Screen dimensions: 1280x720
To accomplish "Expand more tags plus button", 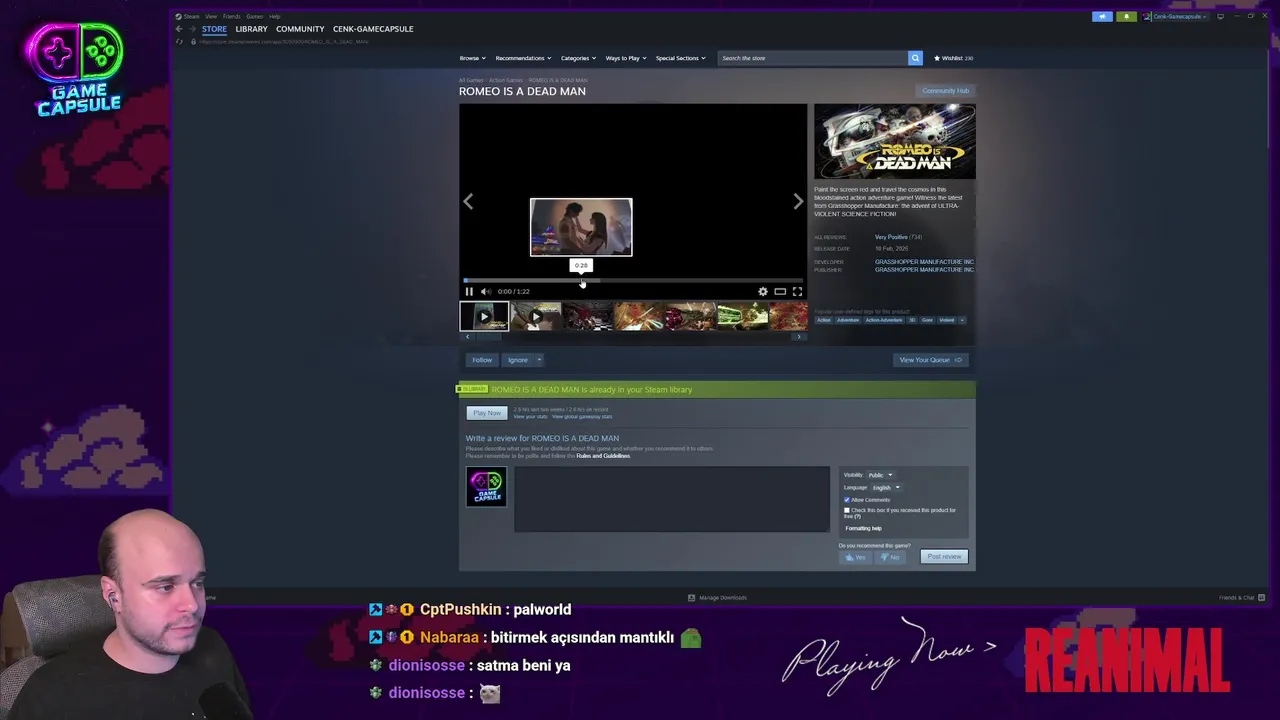I will (x=962, y=320).
